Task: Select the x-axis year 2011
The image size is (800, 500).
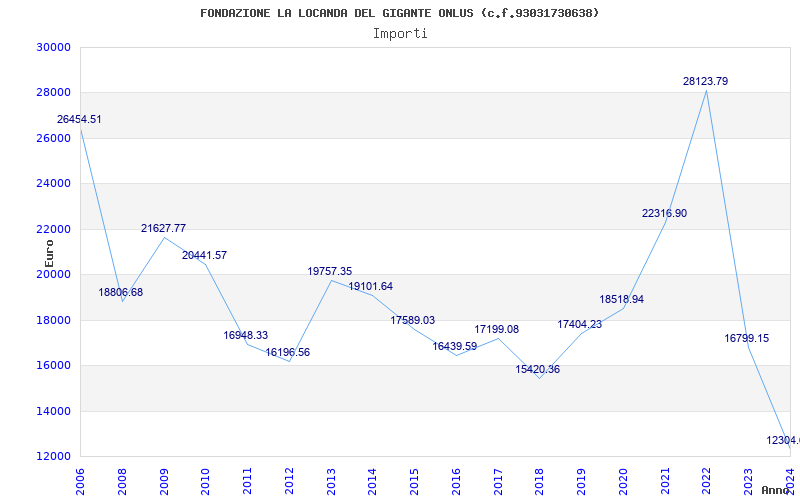Action: pyautogui.click(x=247, y=481)
